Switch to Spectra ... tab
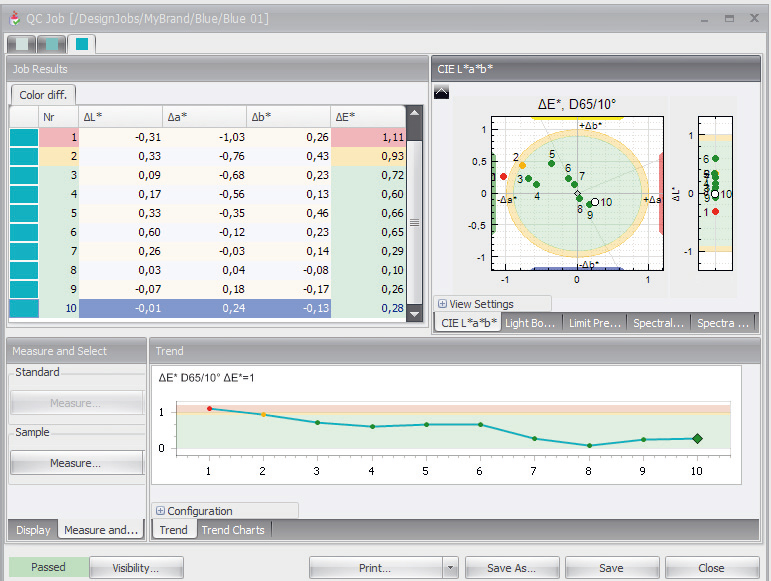 [x=723, y=323]
